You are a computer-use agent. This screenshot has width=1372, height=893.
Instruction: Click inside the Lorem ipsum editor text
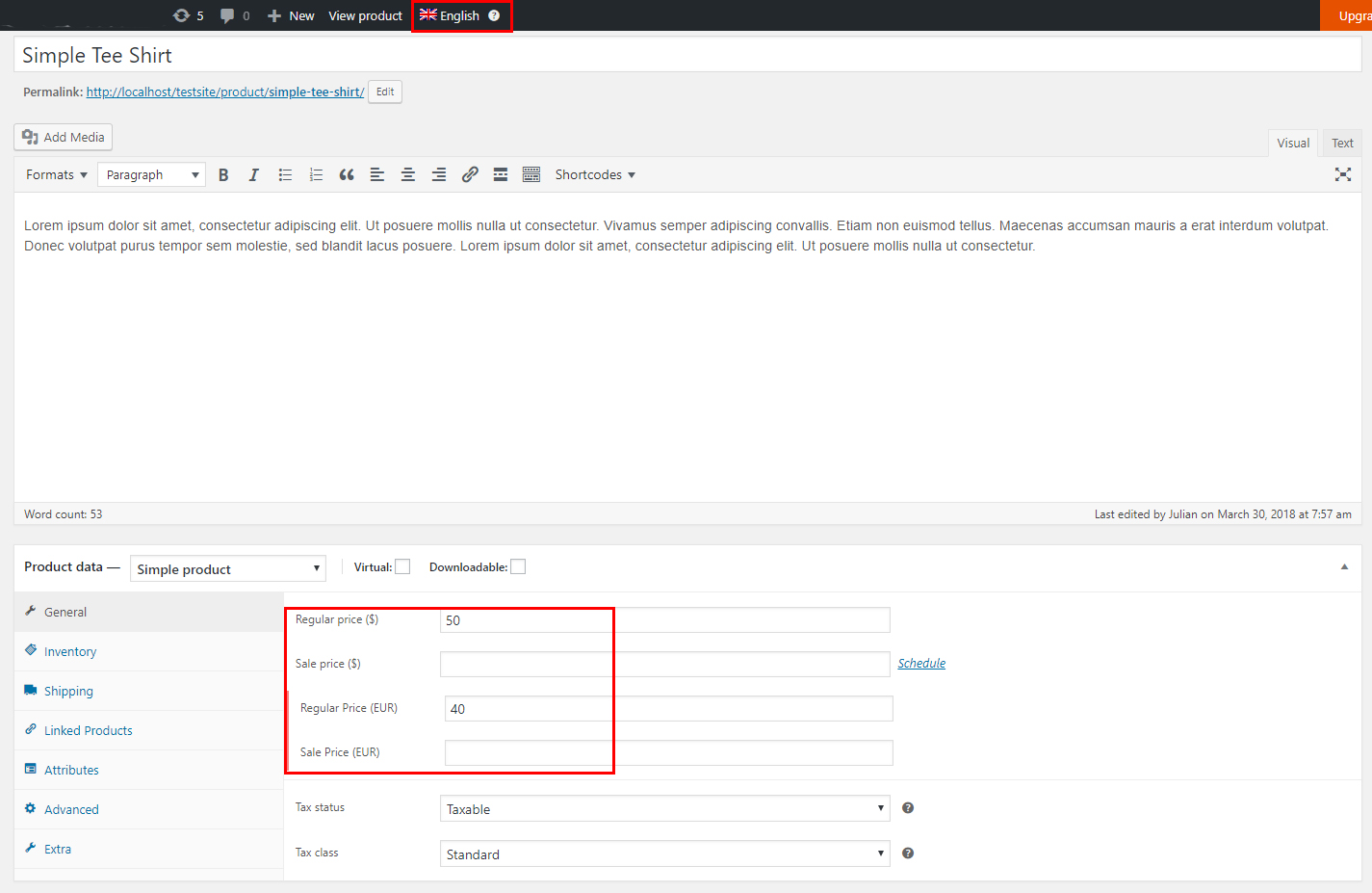[676, 236]
